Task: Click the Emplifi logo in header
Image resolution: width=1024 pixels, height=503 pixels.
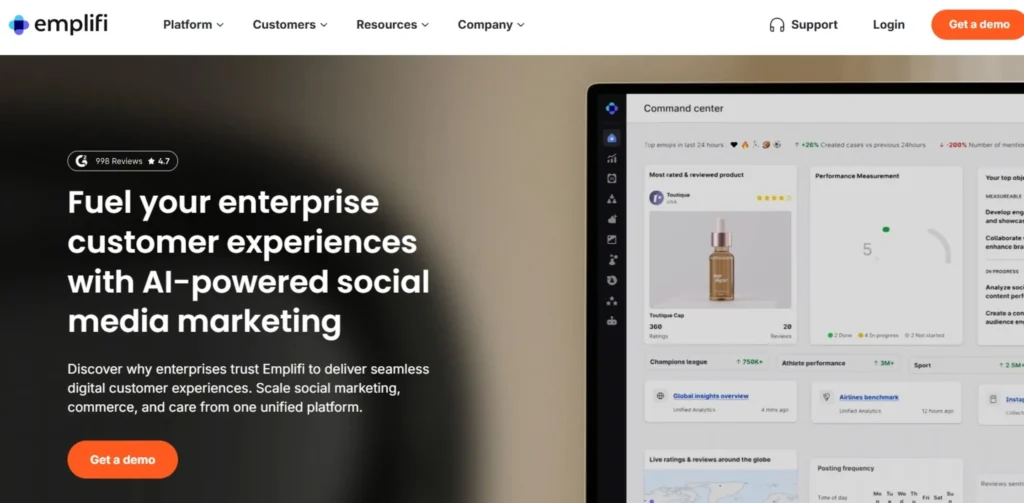Action: coord(58,24)
